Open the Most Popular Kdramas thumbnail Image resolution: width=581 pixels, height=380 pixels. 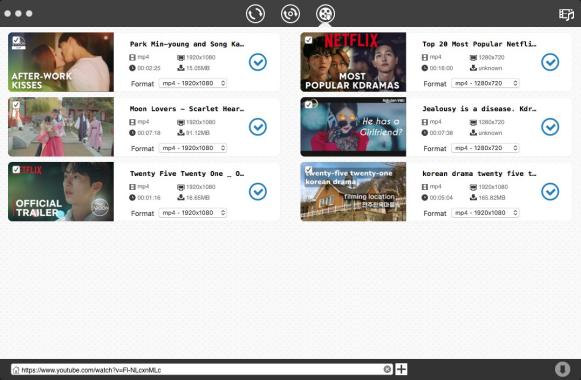click(353, 62)
